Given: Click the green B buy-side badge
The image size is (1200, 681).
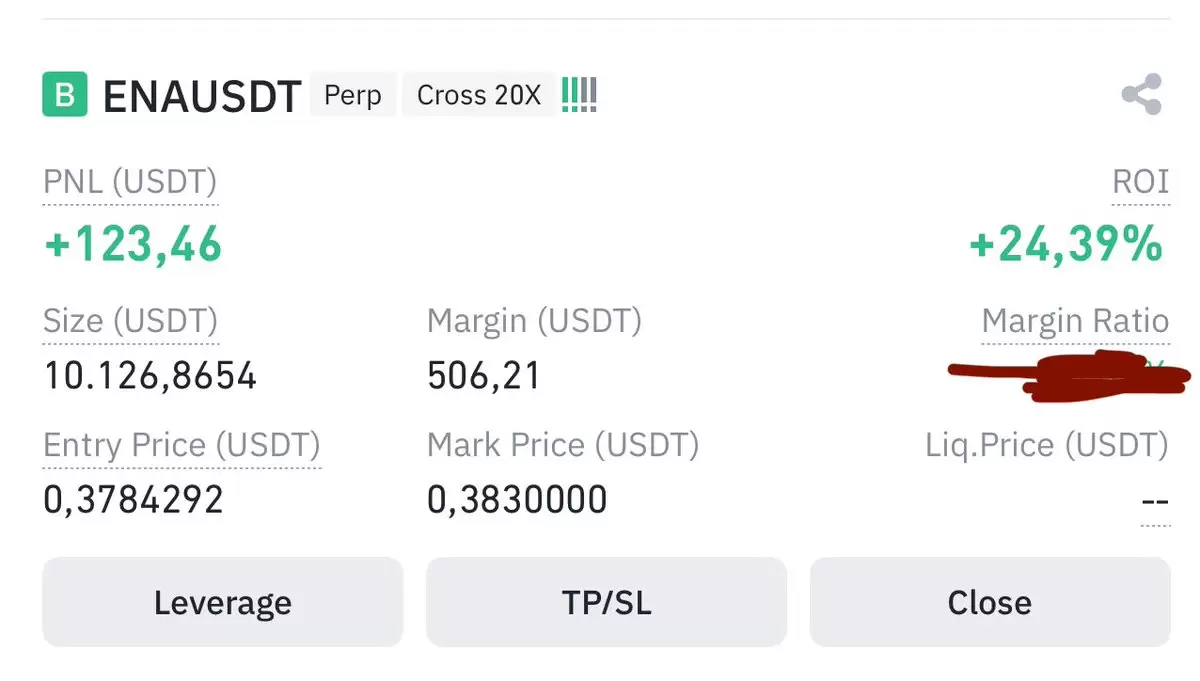Looking at the screenshot, I should pyautogui.click(x=65, y=95).
